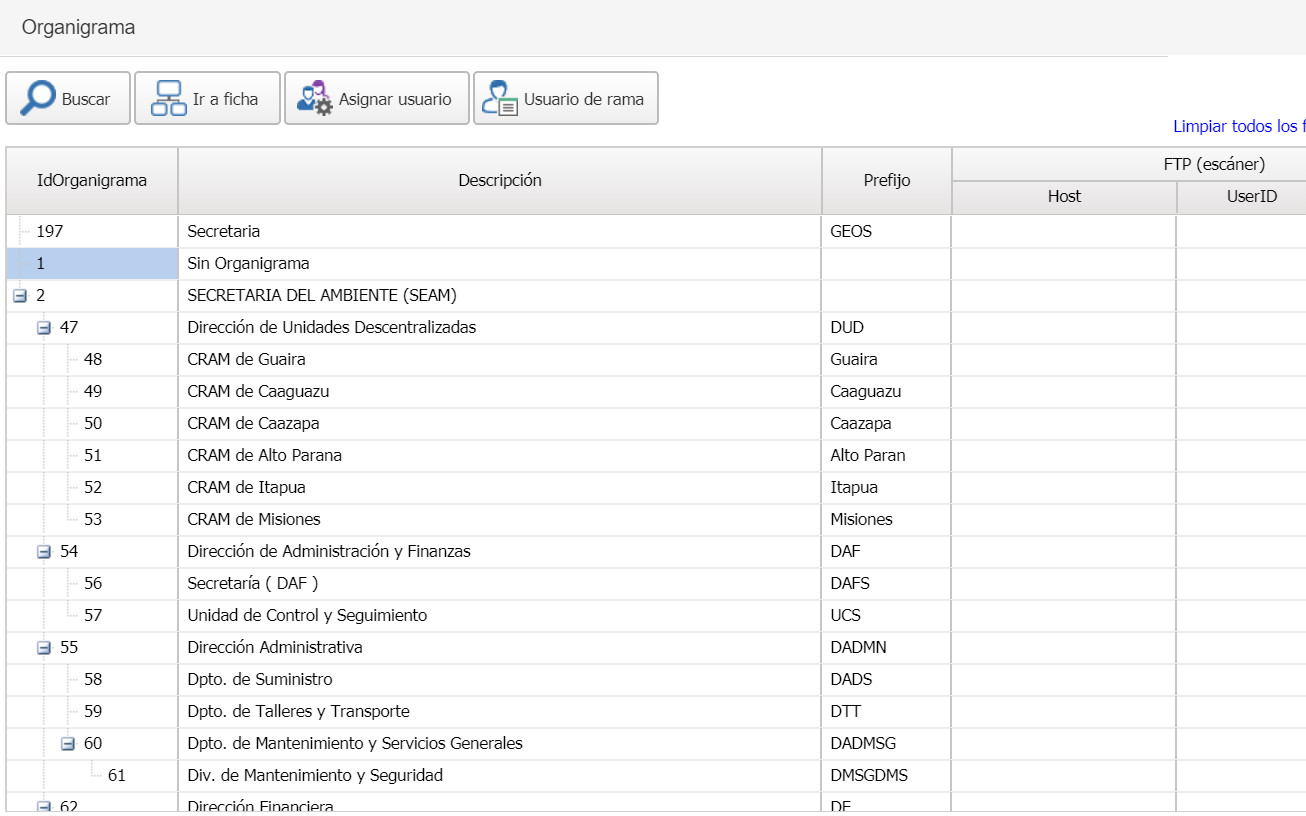This screenshot has width=1306, height=816.
Task: Click the Usuario de rama icon
Action: pos(500,99)
